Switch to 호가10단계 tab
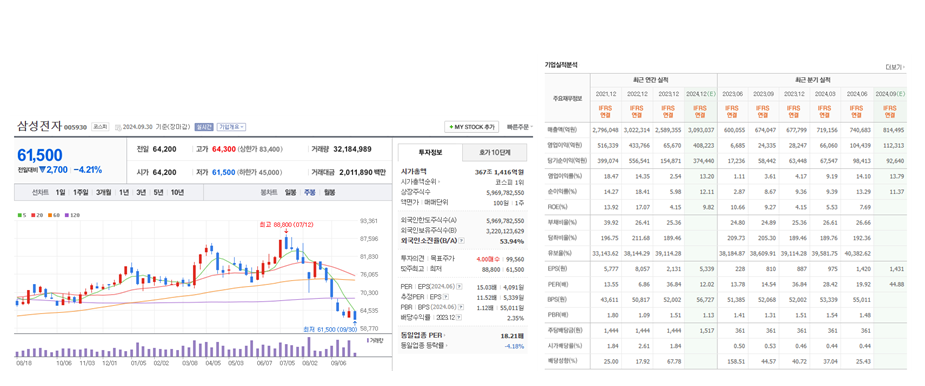 click(494, 152)
